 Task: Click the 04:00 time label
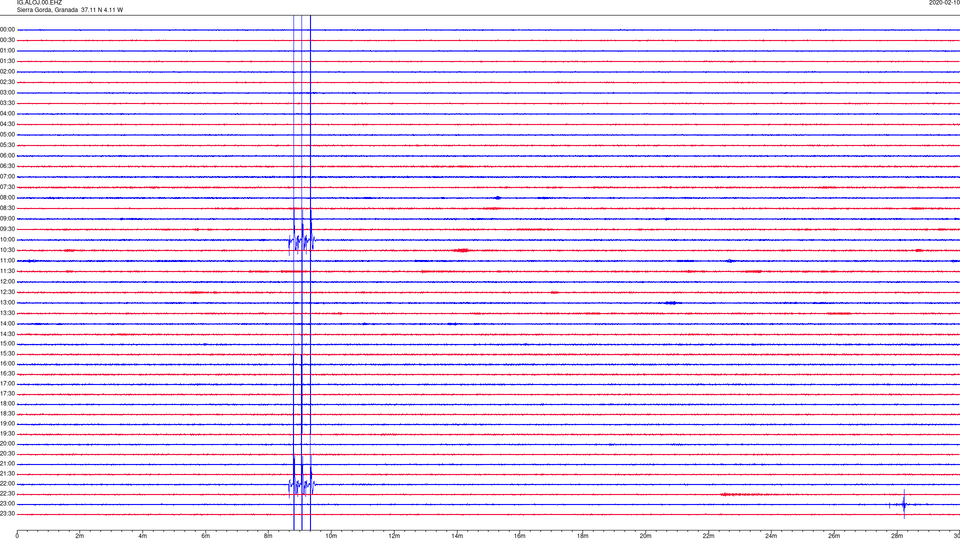click(7, 113)
